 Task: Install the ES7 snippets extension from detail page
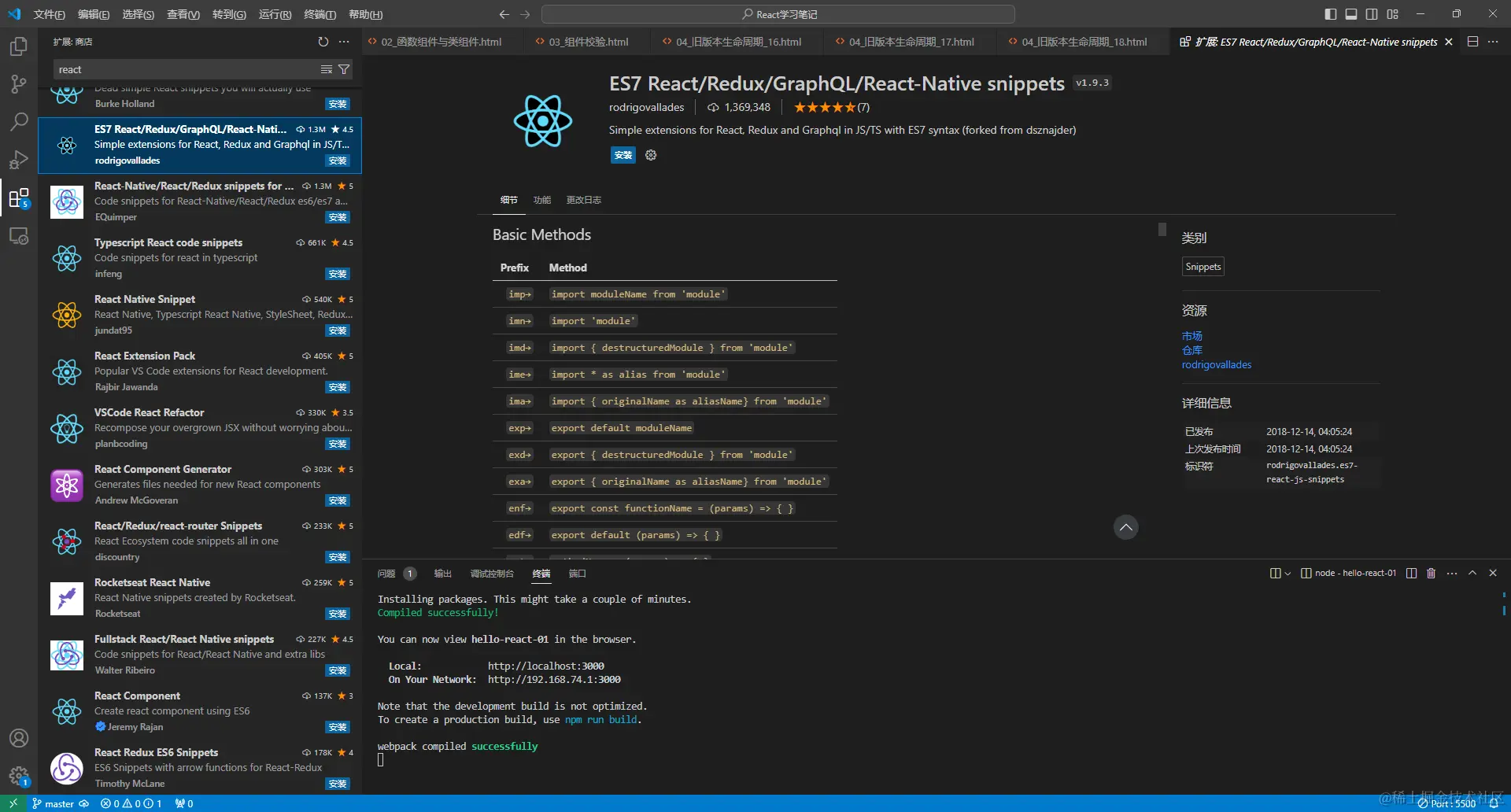[x=623, y=155]
